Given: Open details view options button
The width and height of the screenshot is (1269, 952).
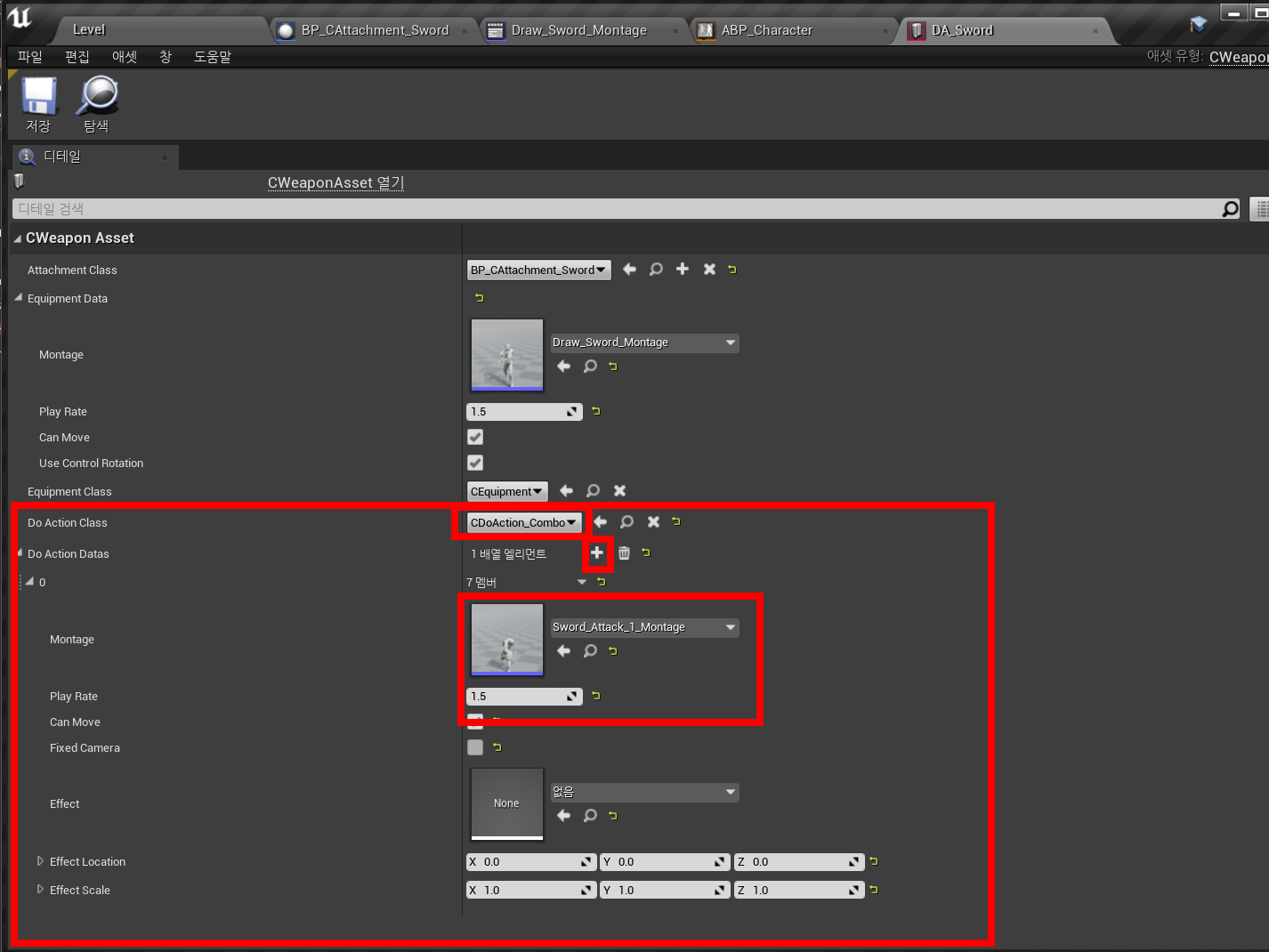Looking at the screenshot, I should click(1260, 208).
